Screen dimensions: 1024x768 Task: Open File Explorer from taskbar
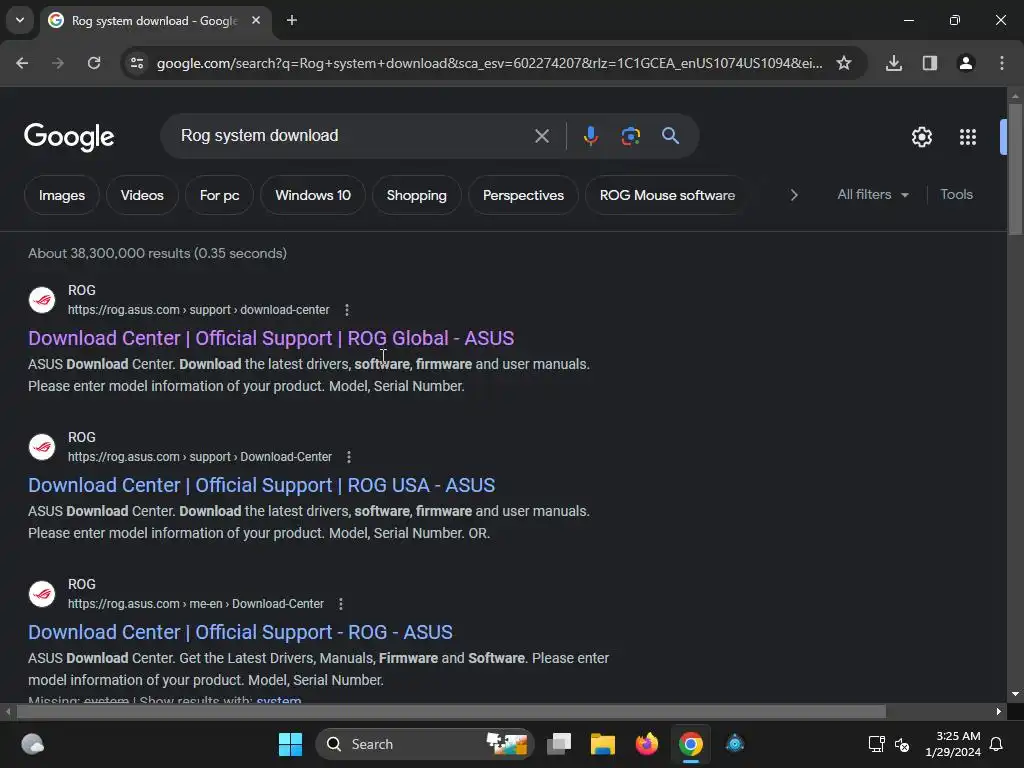[x=603, y=744]
